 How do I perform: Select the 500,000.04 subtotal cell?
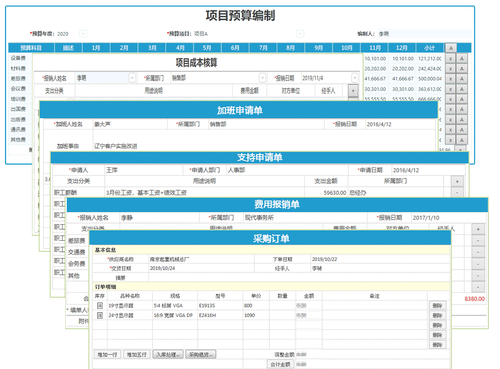[430, 79]
